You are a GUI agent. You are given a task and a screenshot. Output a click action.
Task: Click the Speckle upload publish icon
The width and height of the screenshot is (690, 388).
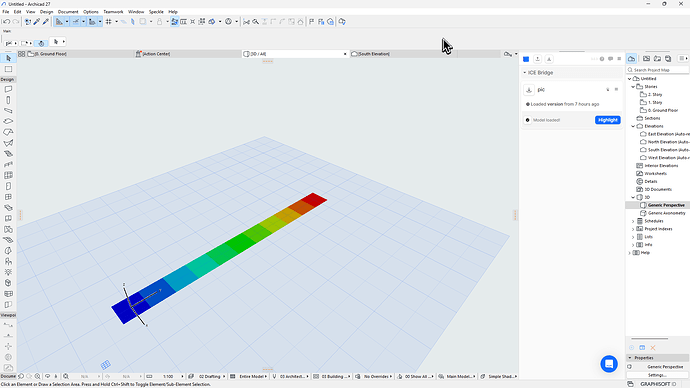(x=537, y=59)
